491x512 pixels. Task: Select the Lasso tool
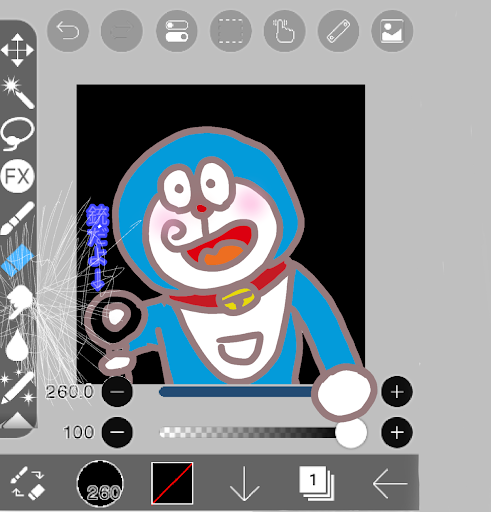click(17, 134)
